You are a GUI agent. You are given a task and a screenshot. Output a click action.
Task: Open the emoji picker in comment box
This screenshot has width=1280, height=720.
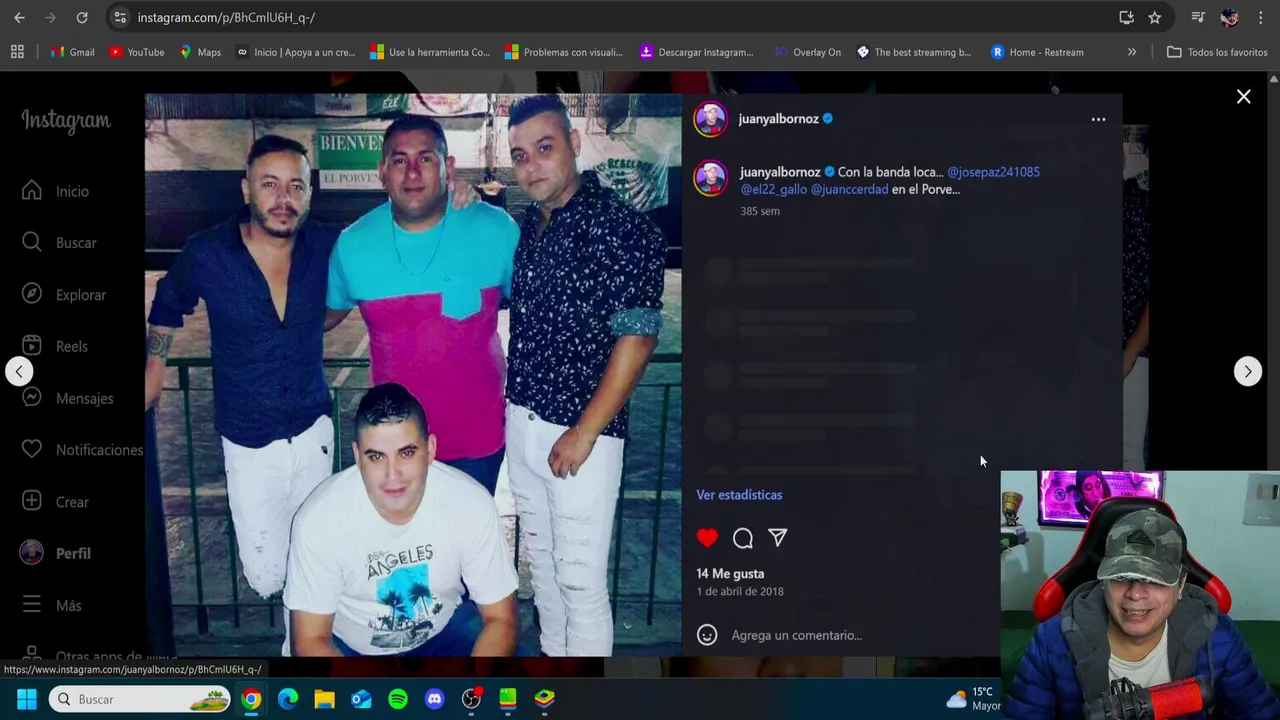707,635
